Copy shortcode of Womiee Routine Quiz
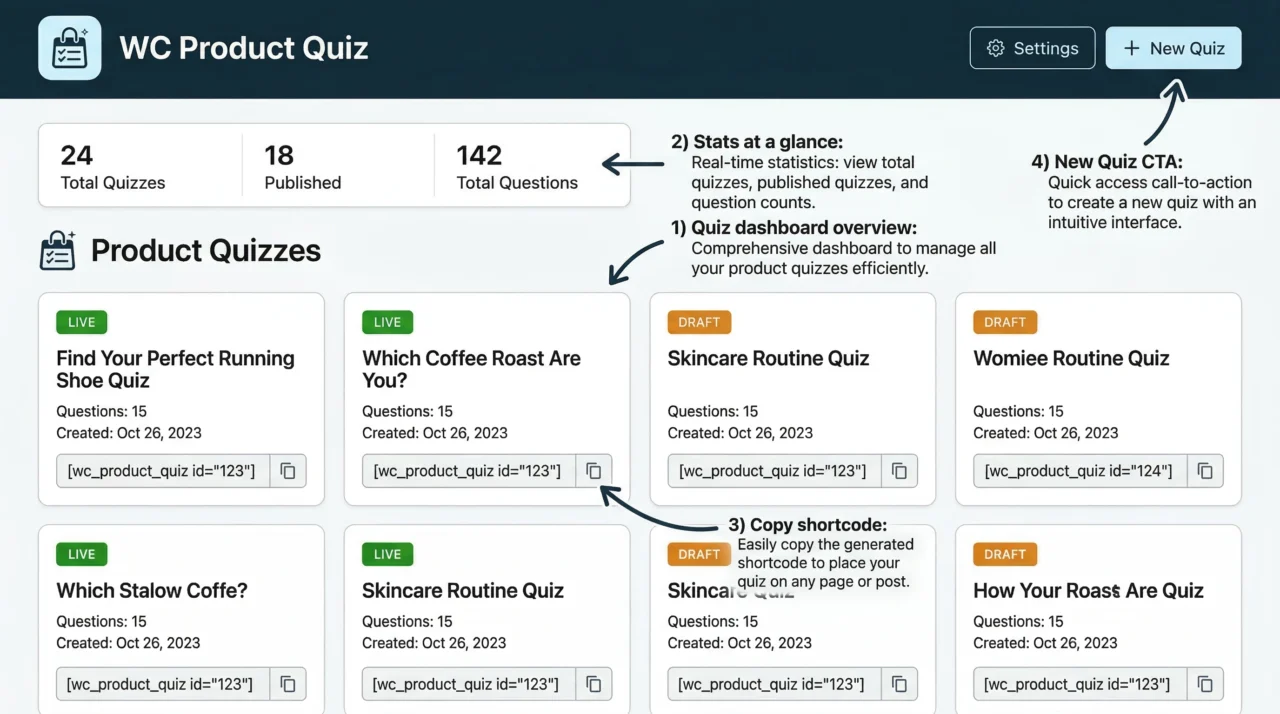This screenshot has width=1280, height=714. coord(1205,471)
